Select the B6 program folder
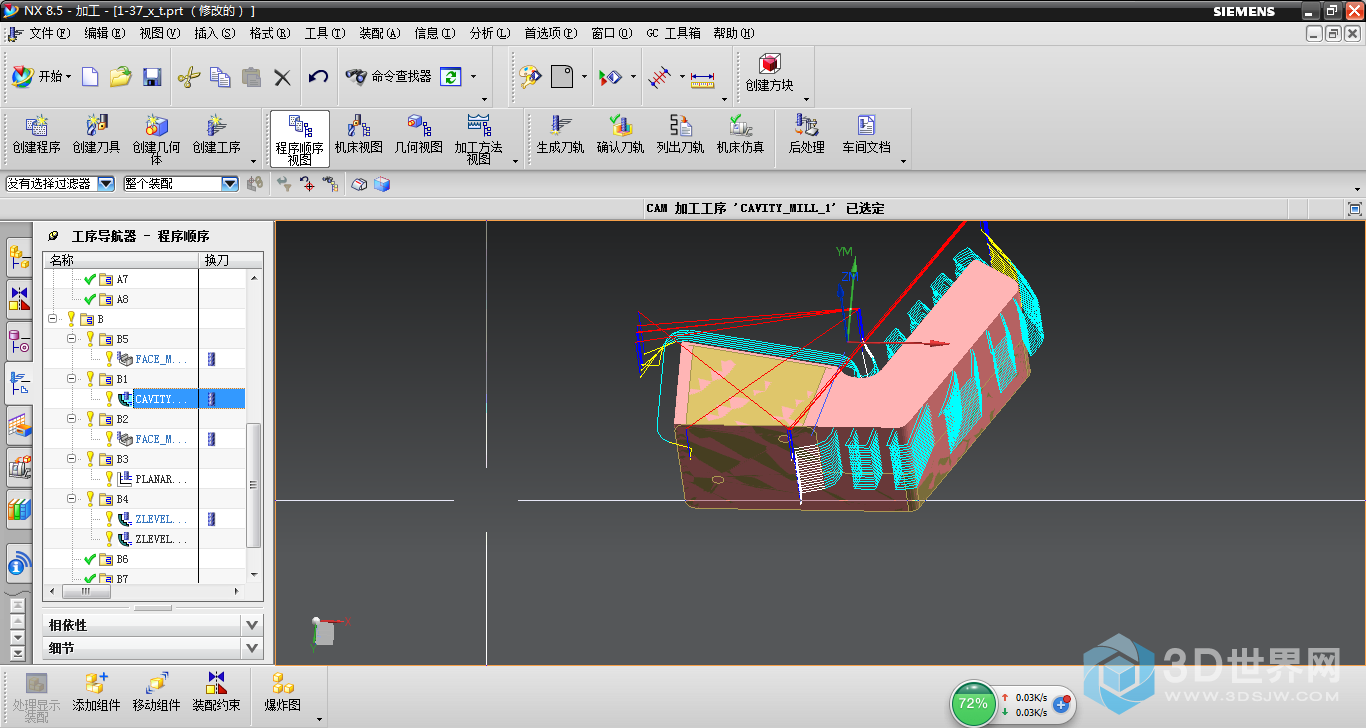The height and width of the screenshot is (728, 1366). pos(122,559)
